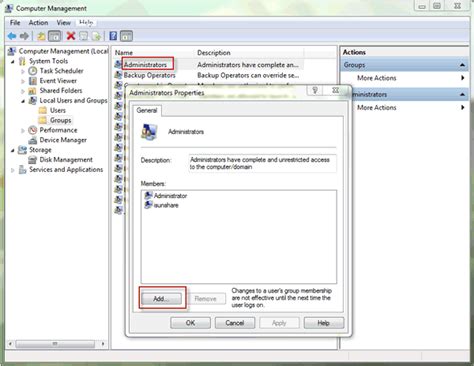Click the Apply button in the dialog
The image size is (474, 366).
[x=279, y=323]
